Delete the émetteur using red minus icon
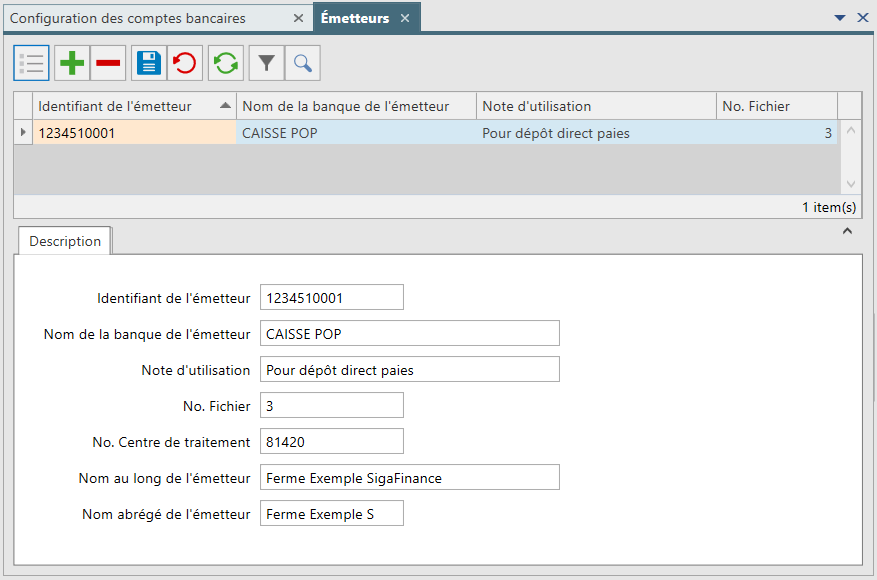 pos(108,63)
